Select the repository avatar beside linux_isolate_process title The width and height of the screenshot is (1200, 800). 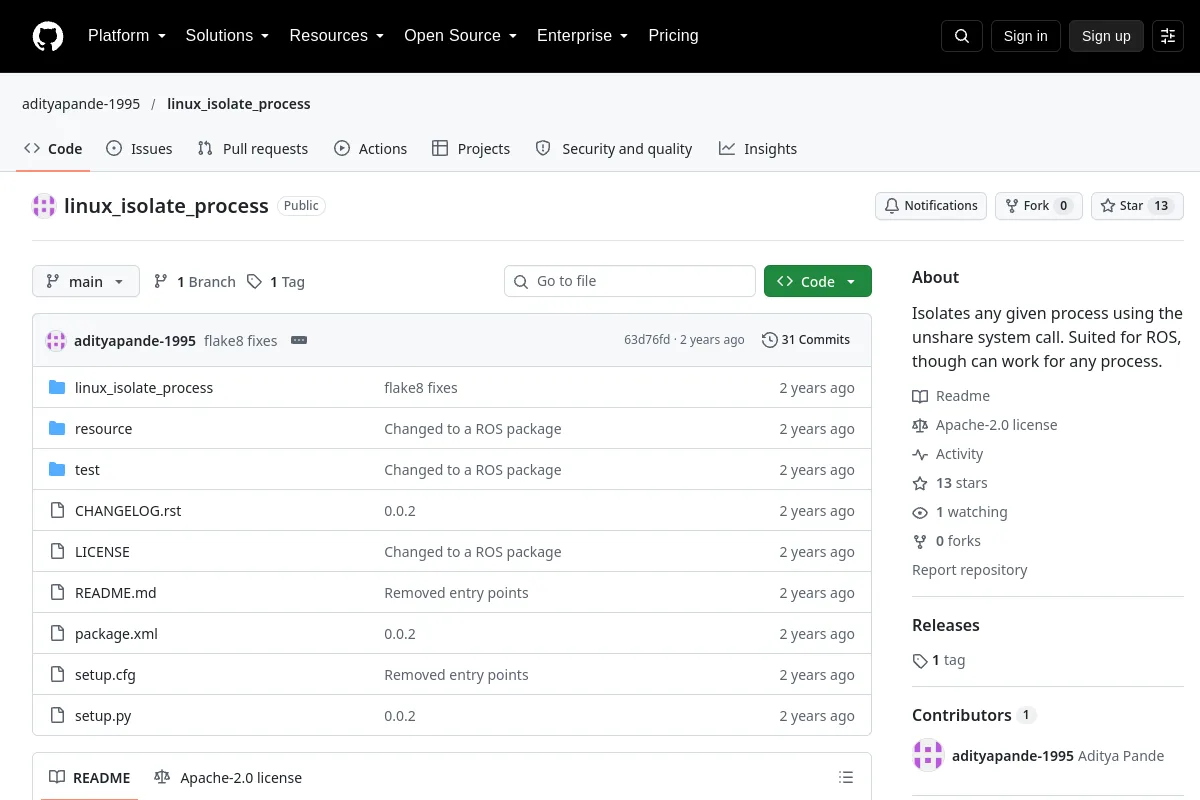[x=44, y=206]
